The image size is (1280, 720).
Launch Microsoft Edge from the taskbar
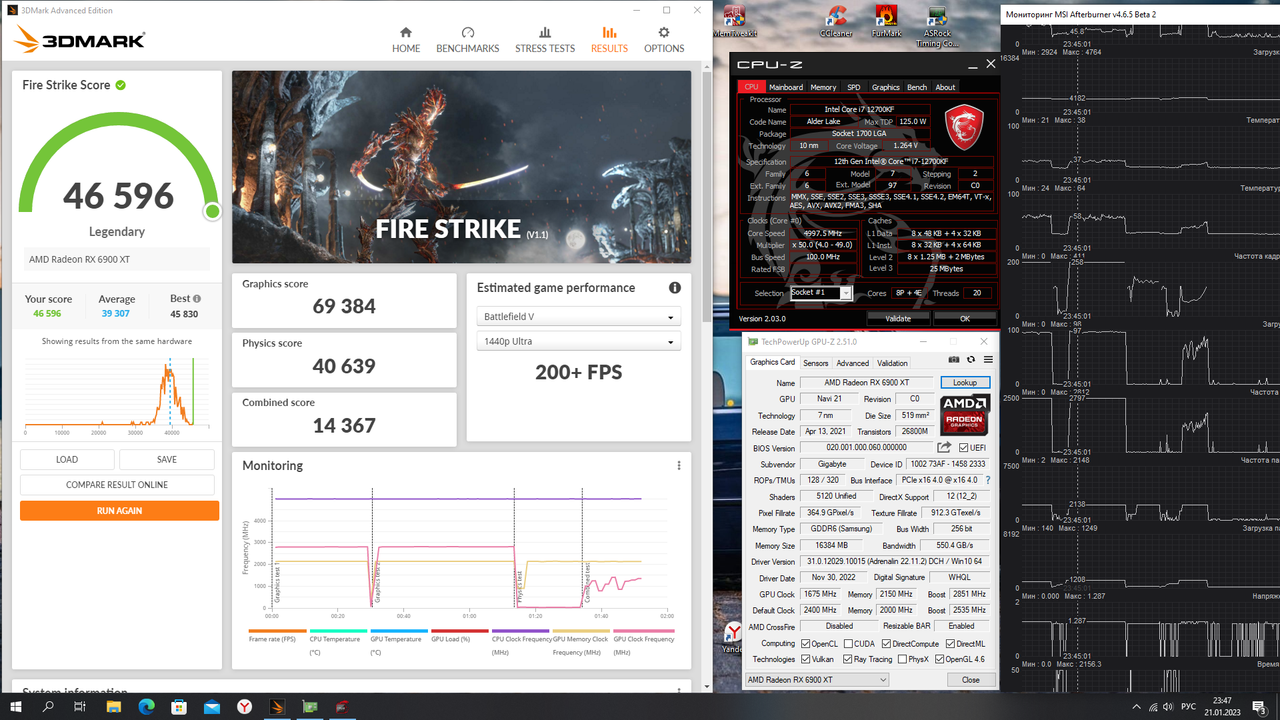(146, 707)
